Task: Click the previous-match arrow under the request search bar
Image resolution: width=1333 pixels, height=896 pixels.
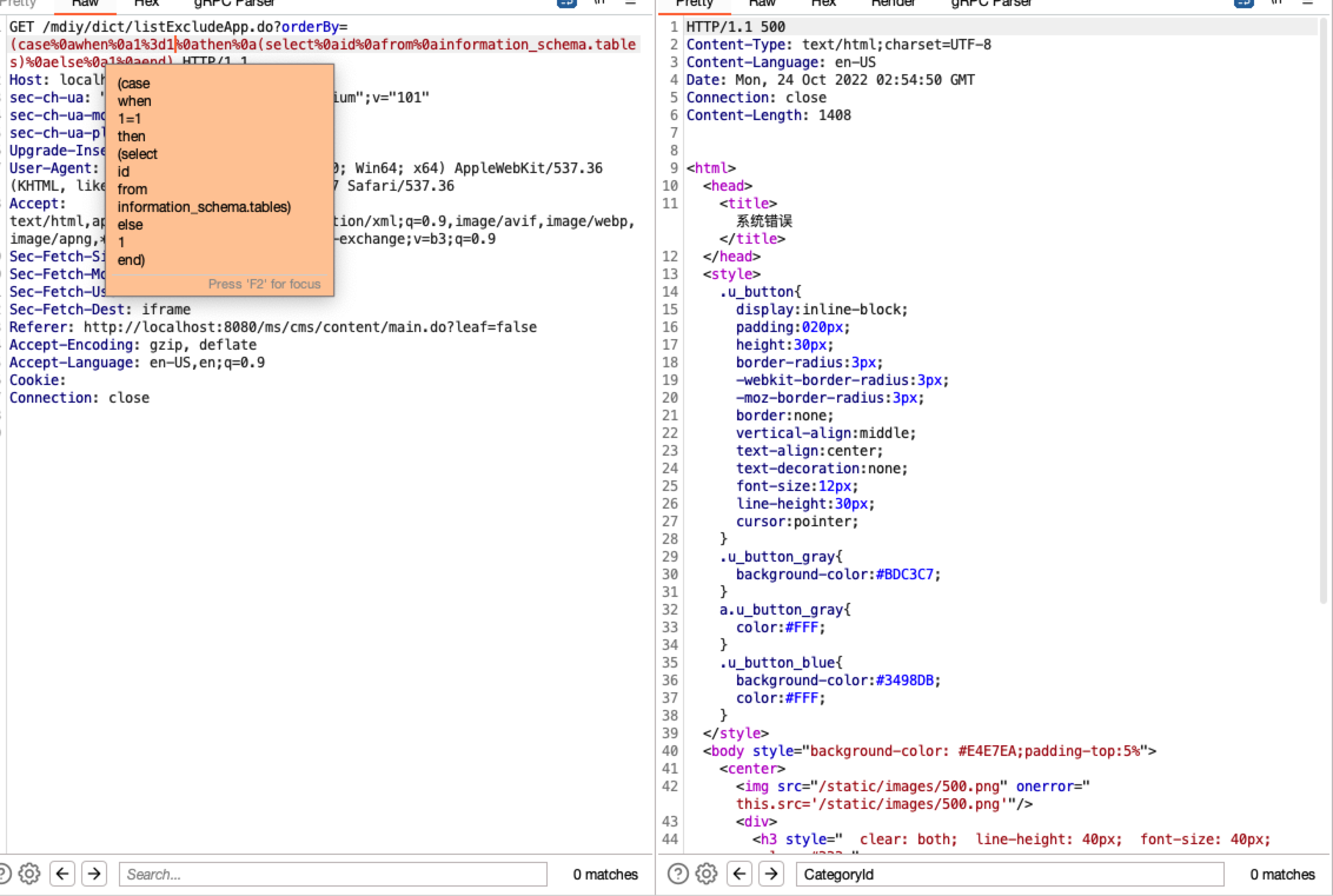Action: coord(62,874)
